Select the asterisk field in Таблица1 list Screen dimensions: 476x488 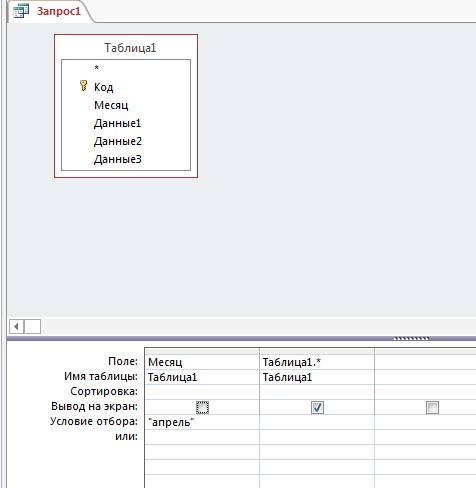point(97,68)
